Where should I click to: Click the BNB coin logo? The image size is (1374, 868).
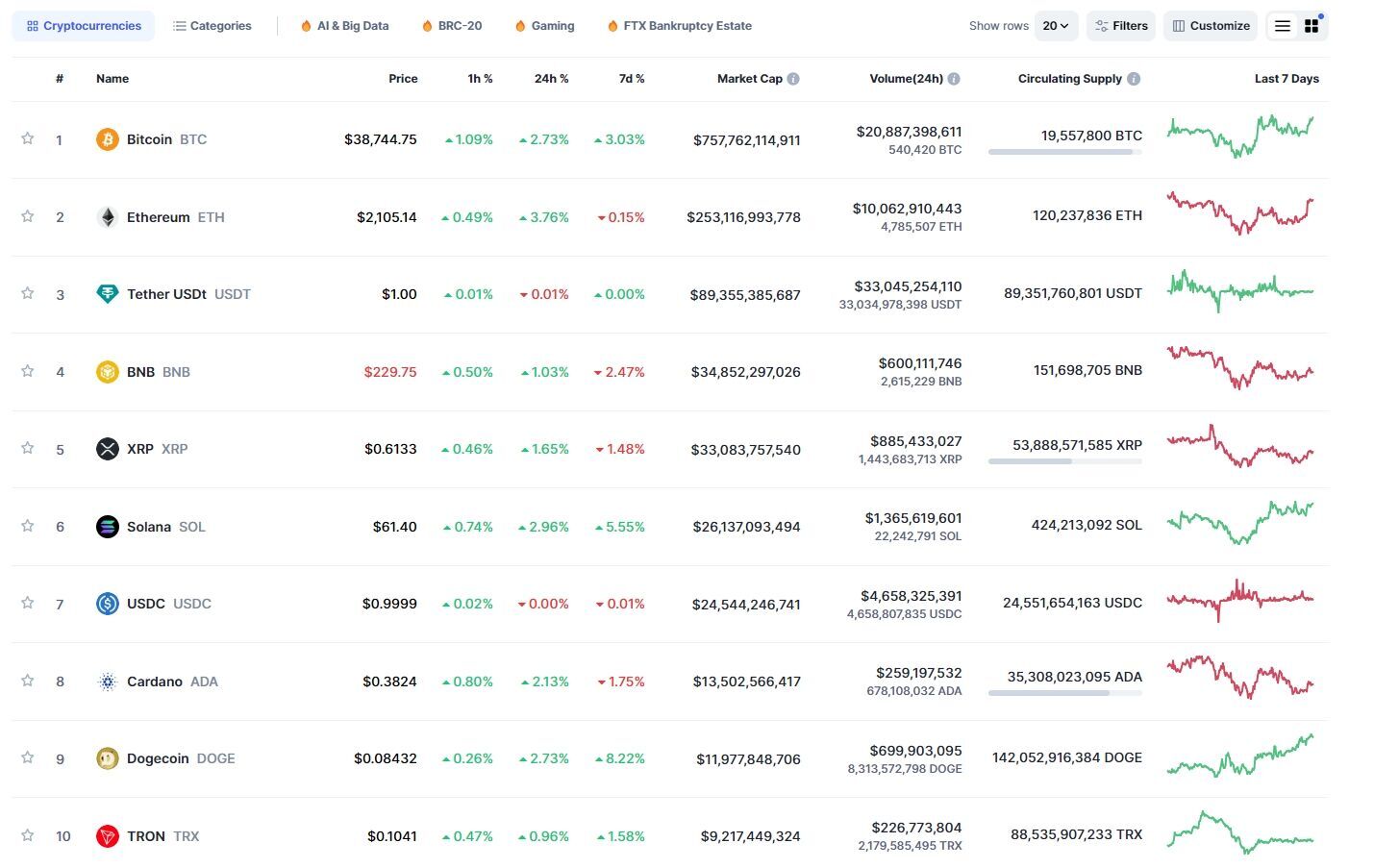click(x=108, y=372)
